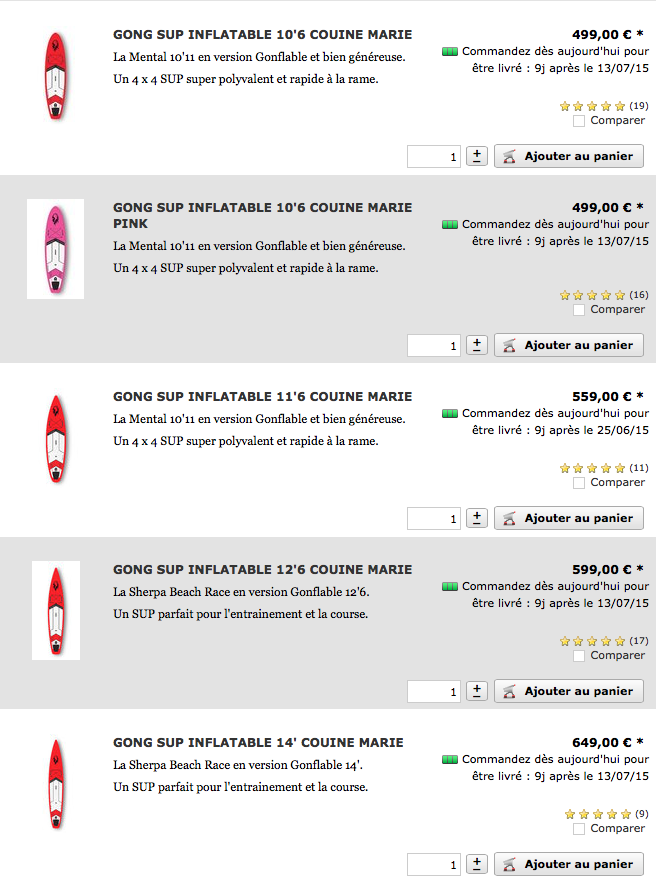The width and height of the screenshot is (656, 881).
Task: Click the green stock indicator for 11'6 Couine Marie
Action: point(450,414)
